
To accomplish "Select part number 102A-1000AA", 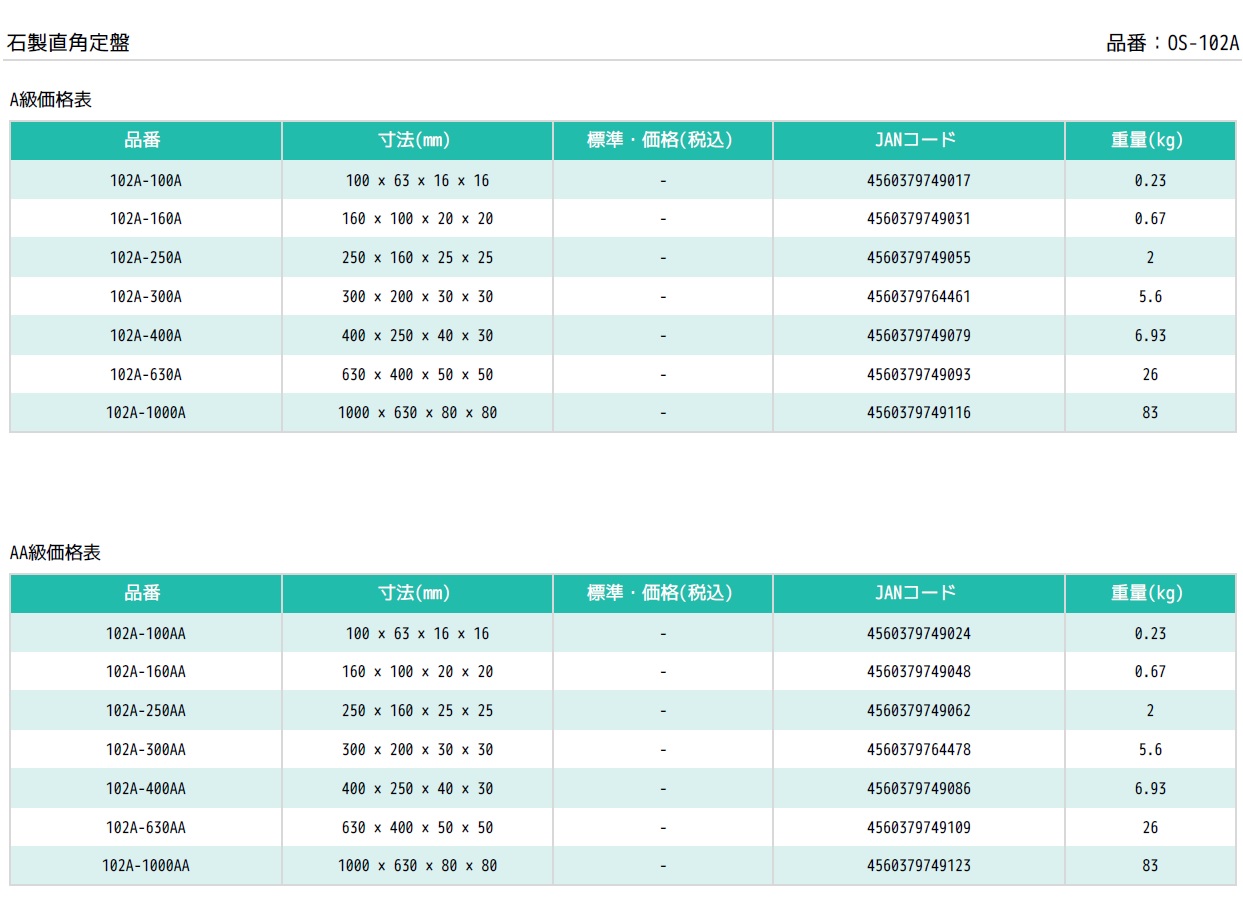I will pos(146,866).
